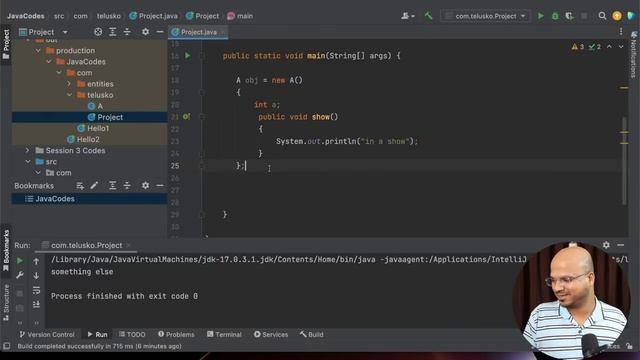
Task: Minimize the Run tool window
Action: [x=621, y=245]
